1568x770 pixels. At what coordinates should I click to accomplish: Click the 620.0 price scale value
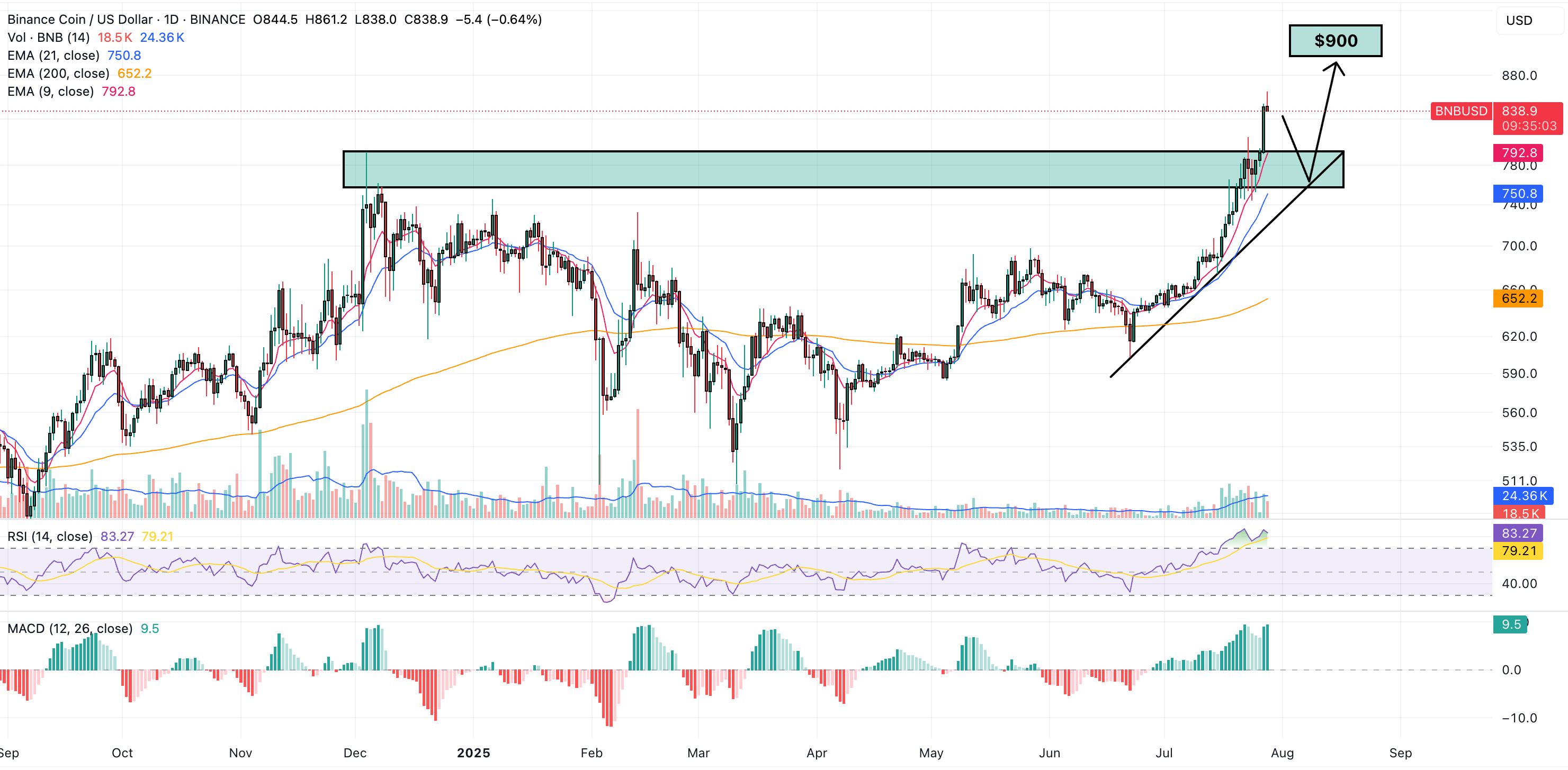[x=1519, y=337]
